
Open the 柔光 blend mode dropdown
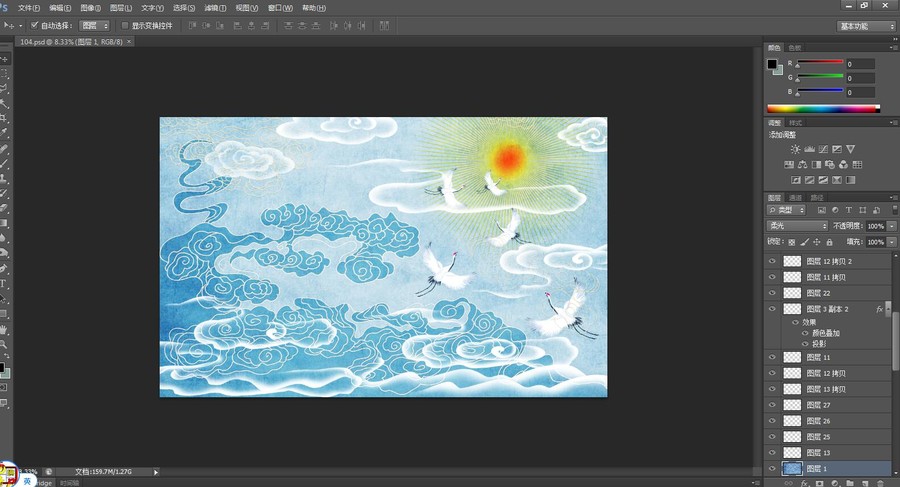[x=797, y=226]
